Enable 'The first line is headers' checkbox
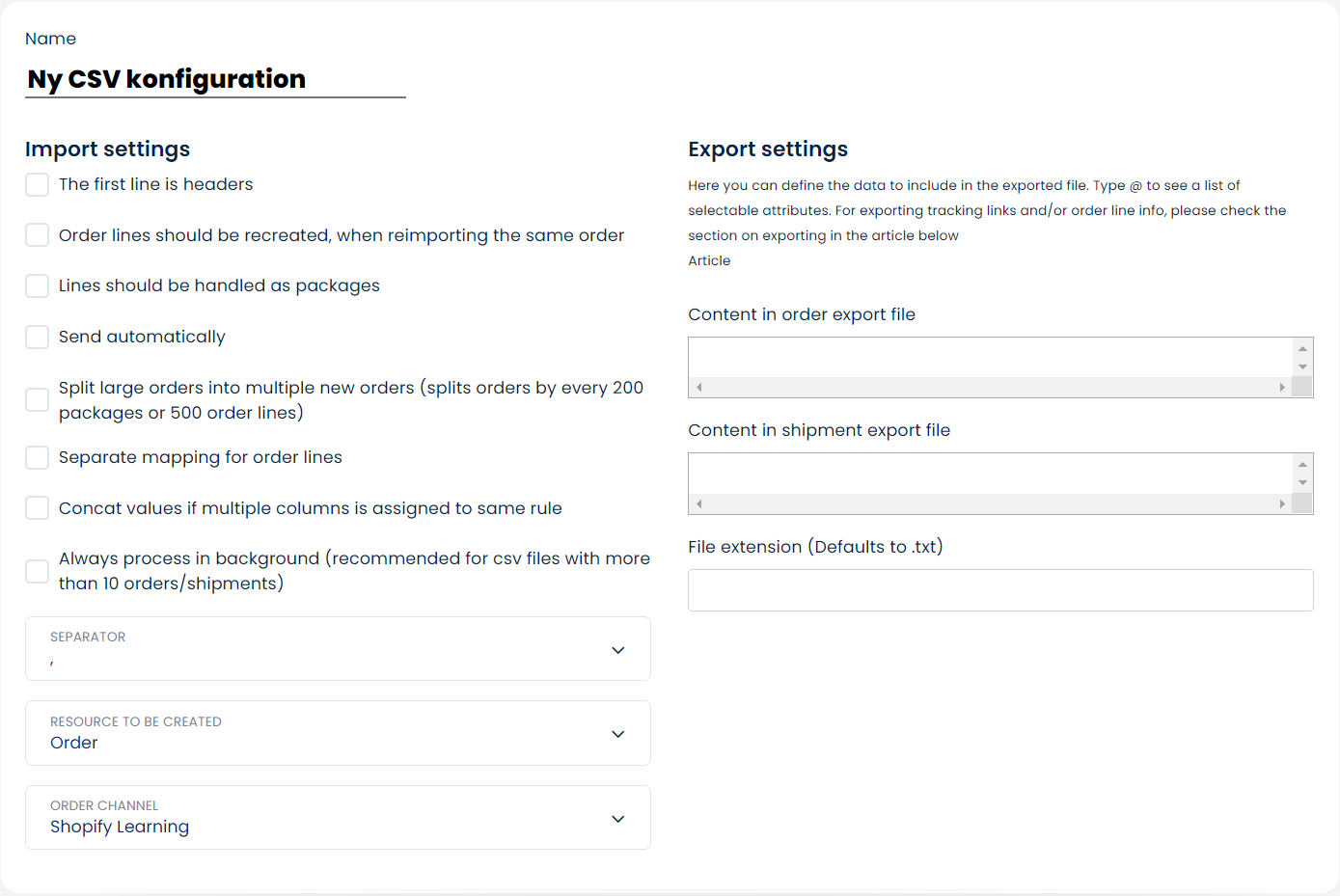 click(x=37, y=184)
